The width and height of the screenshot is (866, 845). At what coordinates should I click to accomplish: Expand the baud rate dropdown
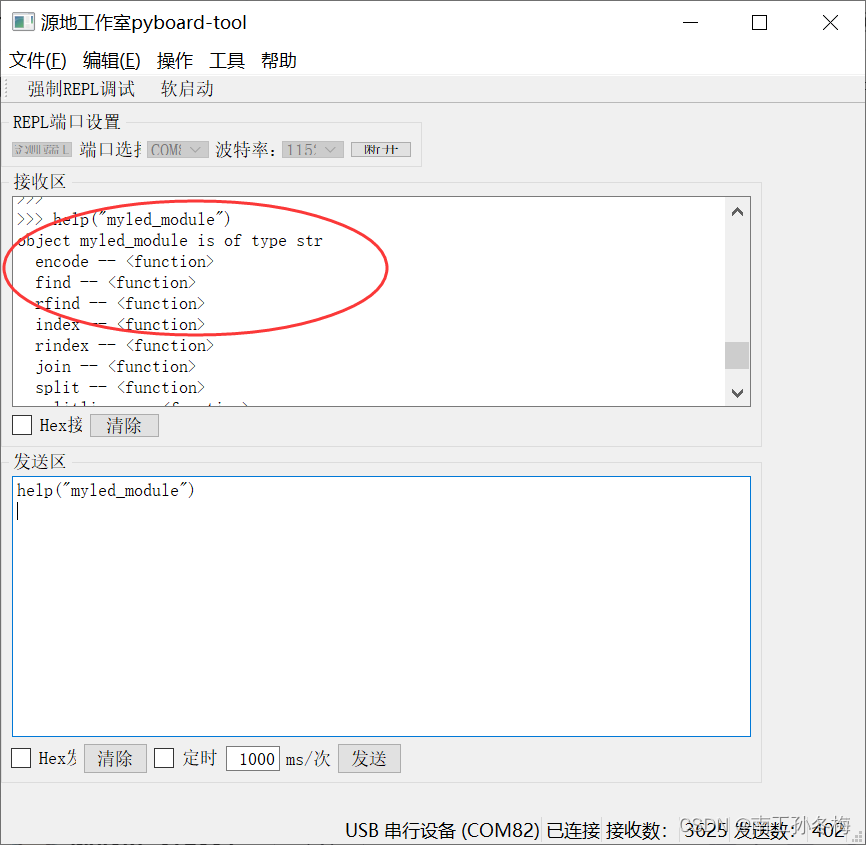[313, 149]
